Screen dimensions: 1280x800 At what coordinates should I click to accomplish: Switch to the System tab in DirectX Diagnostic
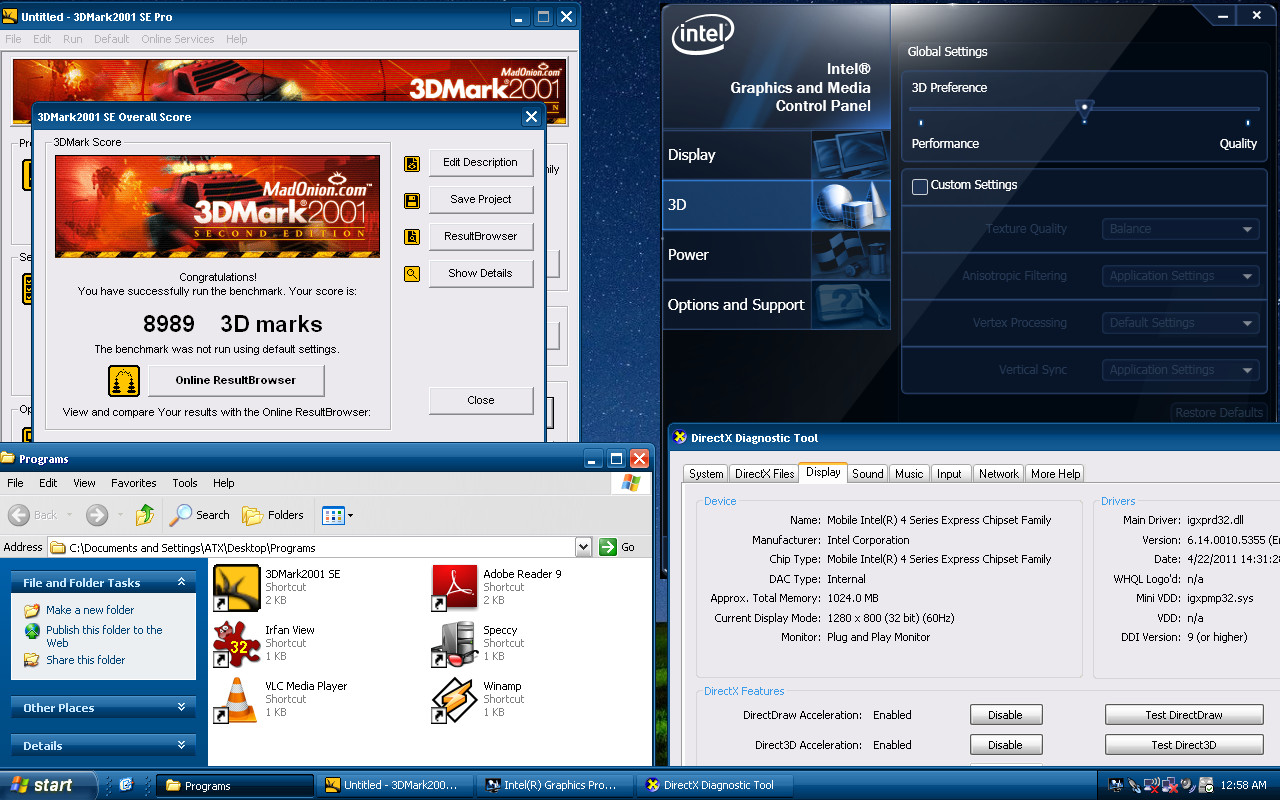point(706,474)
